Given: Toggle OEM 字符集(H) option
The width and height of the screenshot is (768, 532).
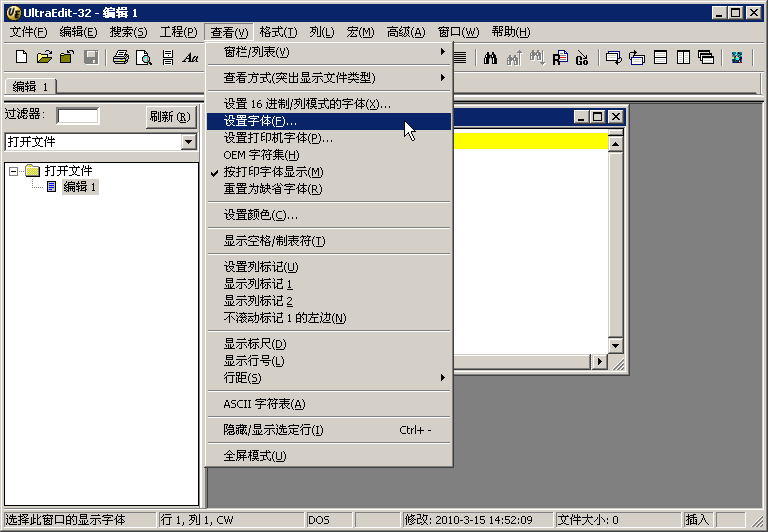Looking at the screenshot, I should (x=328, y=155).
